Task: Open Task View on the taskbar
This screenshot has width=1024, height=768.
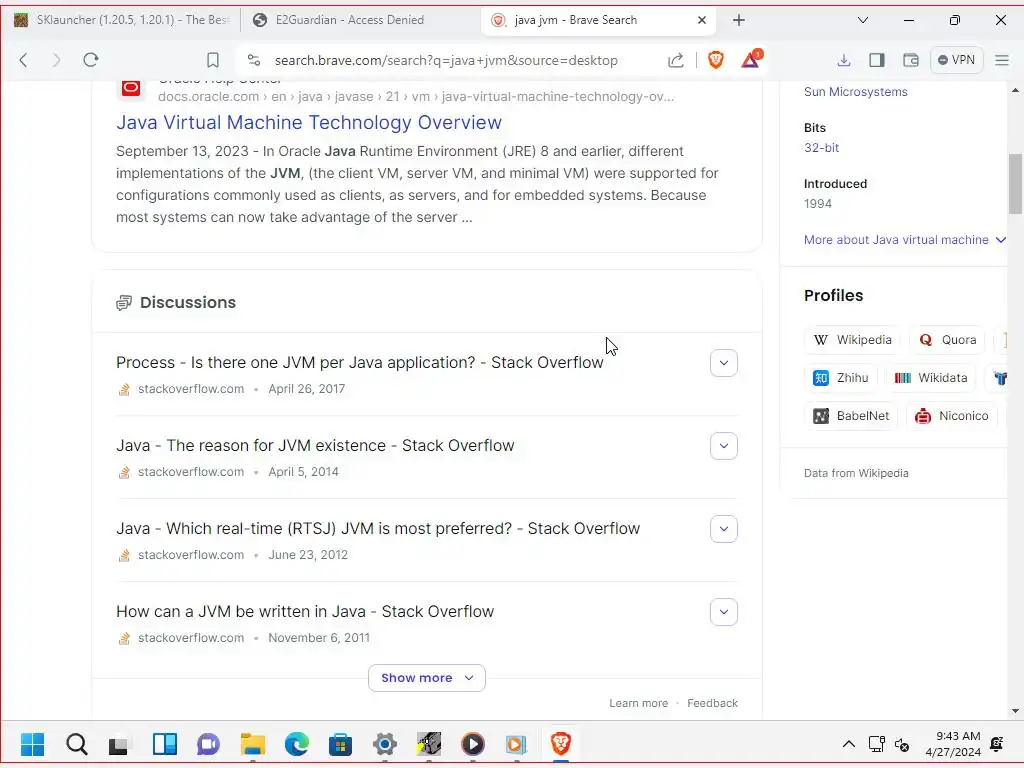Action: tap(120, 744)
